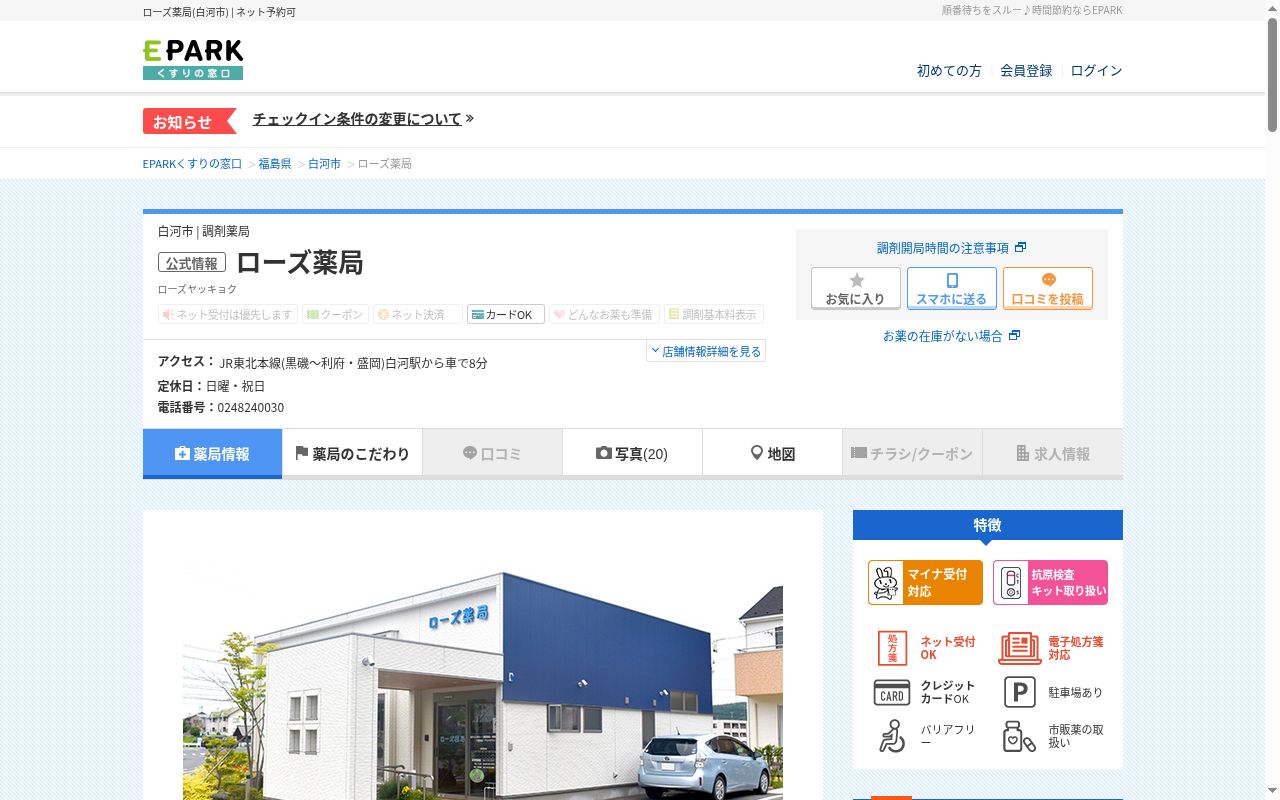
Task: Open the 薬局情報 tab
Action: [x=212, y=454]
